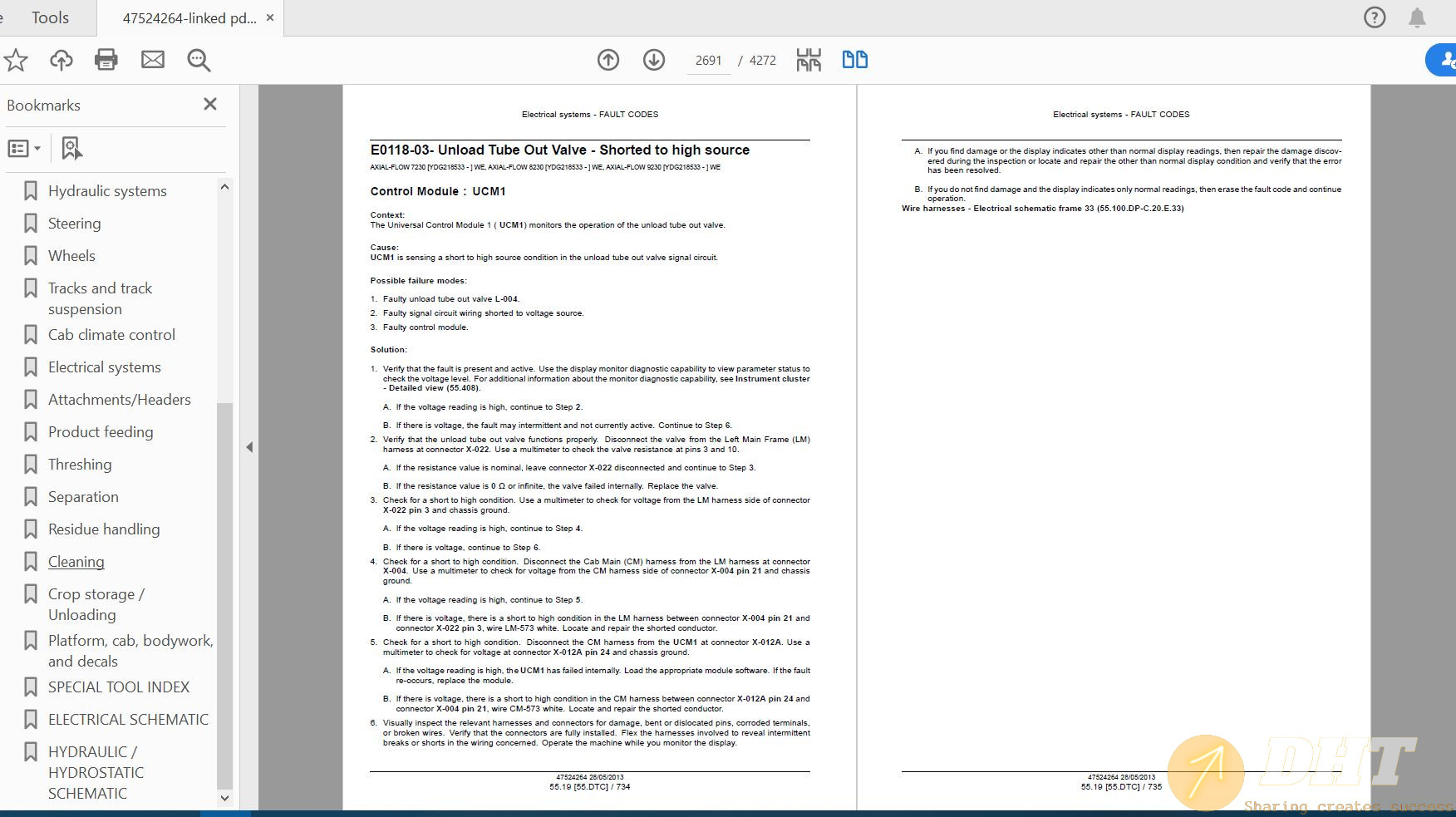
Task: Click the two-page view icon
Action: pyautogui.click(x=855, y=60)
